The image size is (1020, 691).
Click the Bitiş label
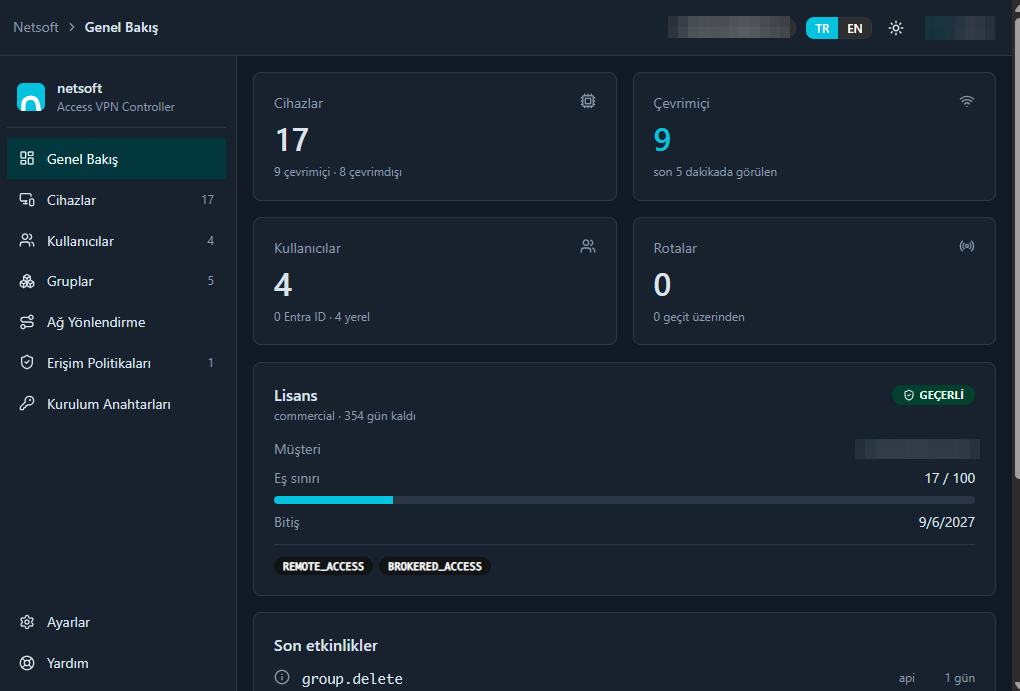coord(287,522)
